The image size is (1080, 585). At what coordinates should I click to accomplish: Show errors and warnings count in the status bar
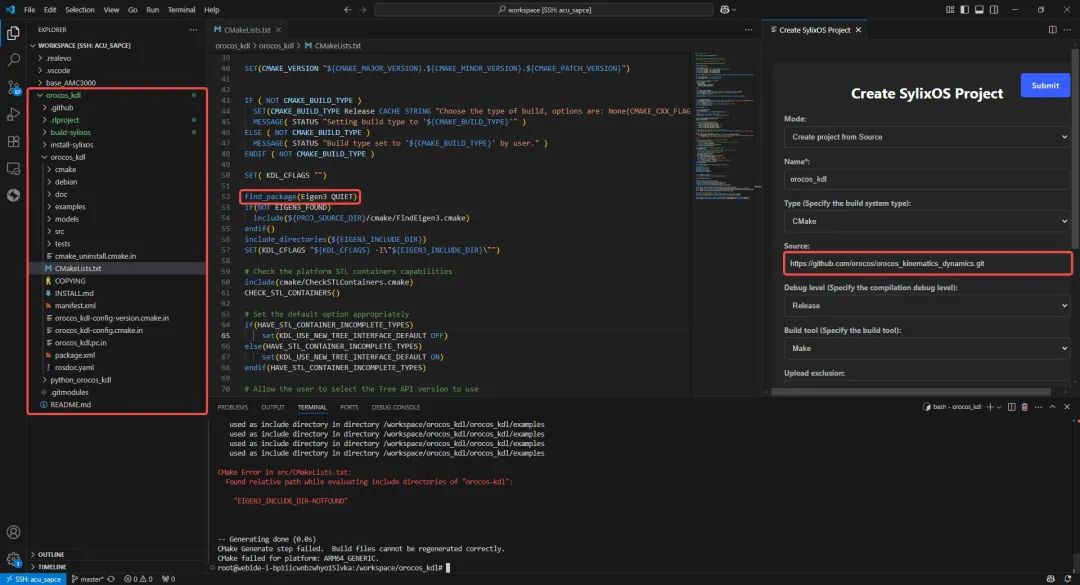click(x=138, y=579)
